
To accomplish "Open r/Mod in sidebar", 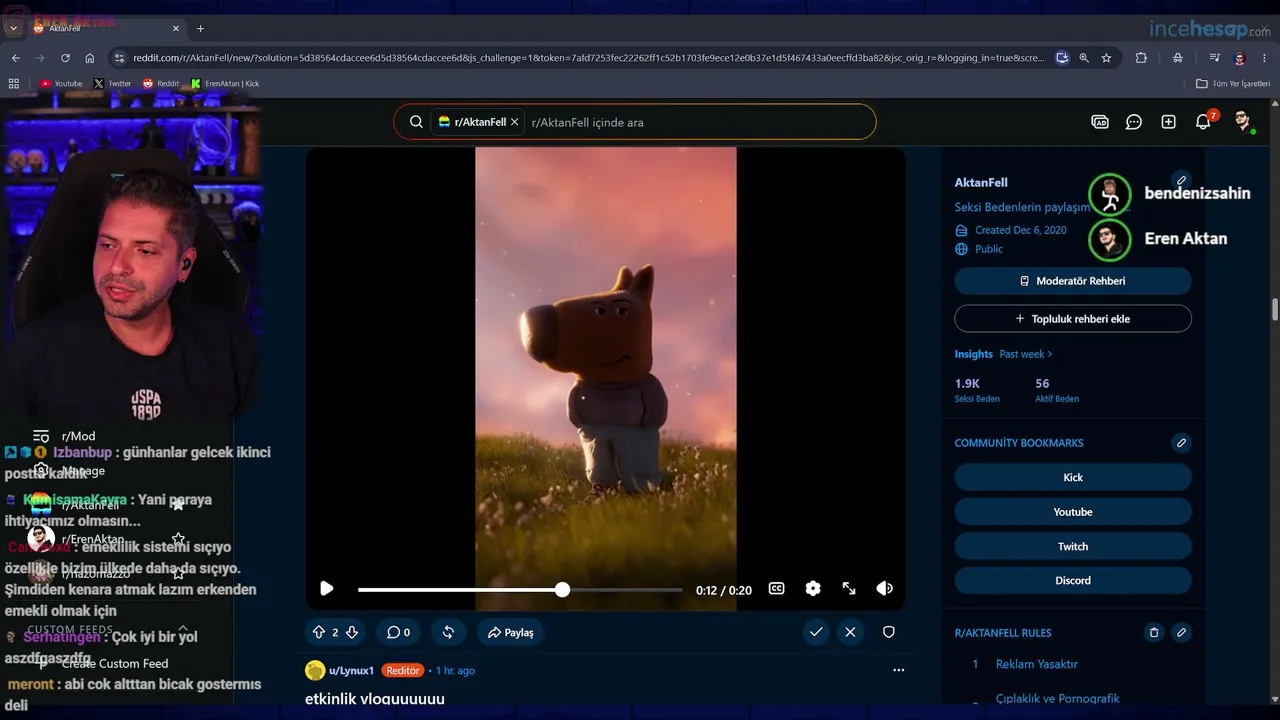I will (78, 436).
